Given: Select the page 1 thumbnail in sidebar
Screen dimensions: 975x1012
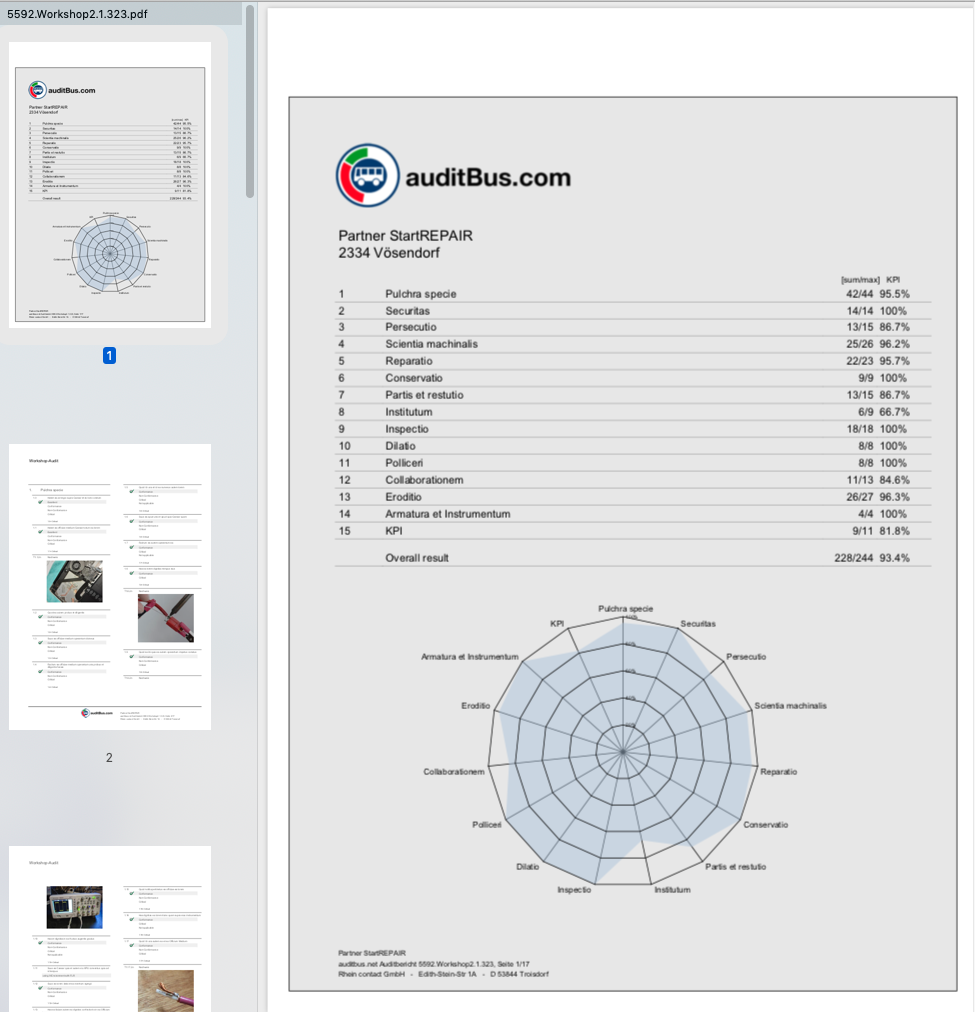Looking at the screenshot, I should coord(110,185).
